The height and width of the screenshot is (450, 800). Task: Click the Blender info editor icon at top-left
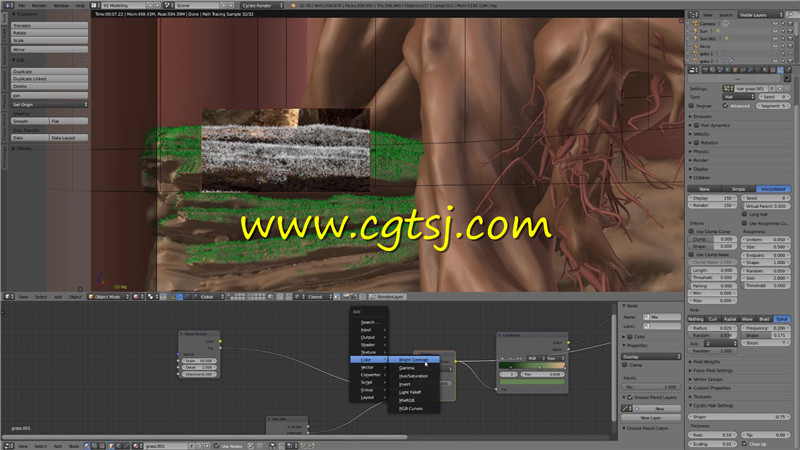pyautogui.click(x=8, y=5)
